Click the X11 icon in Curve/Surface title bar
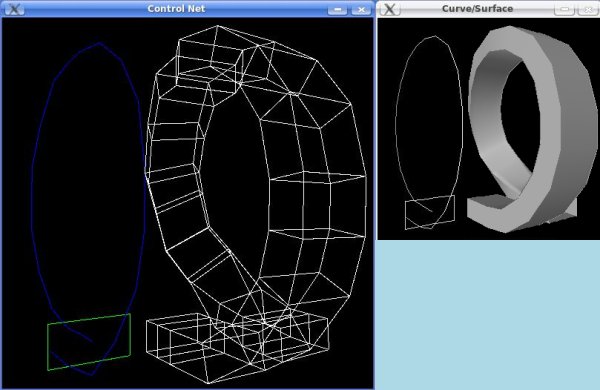This screenshot has height=390, width=600. [389, 9]
